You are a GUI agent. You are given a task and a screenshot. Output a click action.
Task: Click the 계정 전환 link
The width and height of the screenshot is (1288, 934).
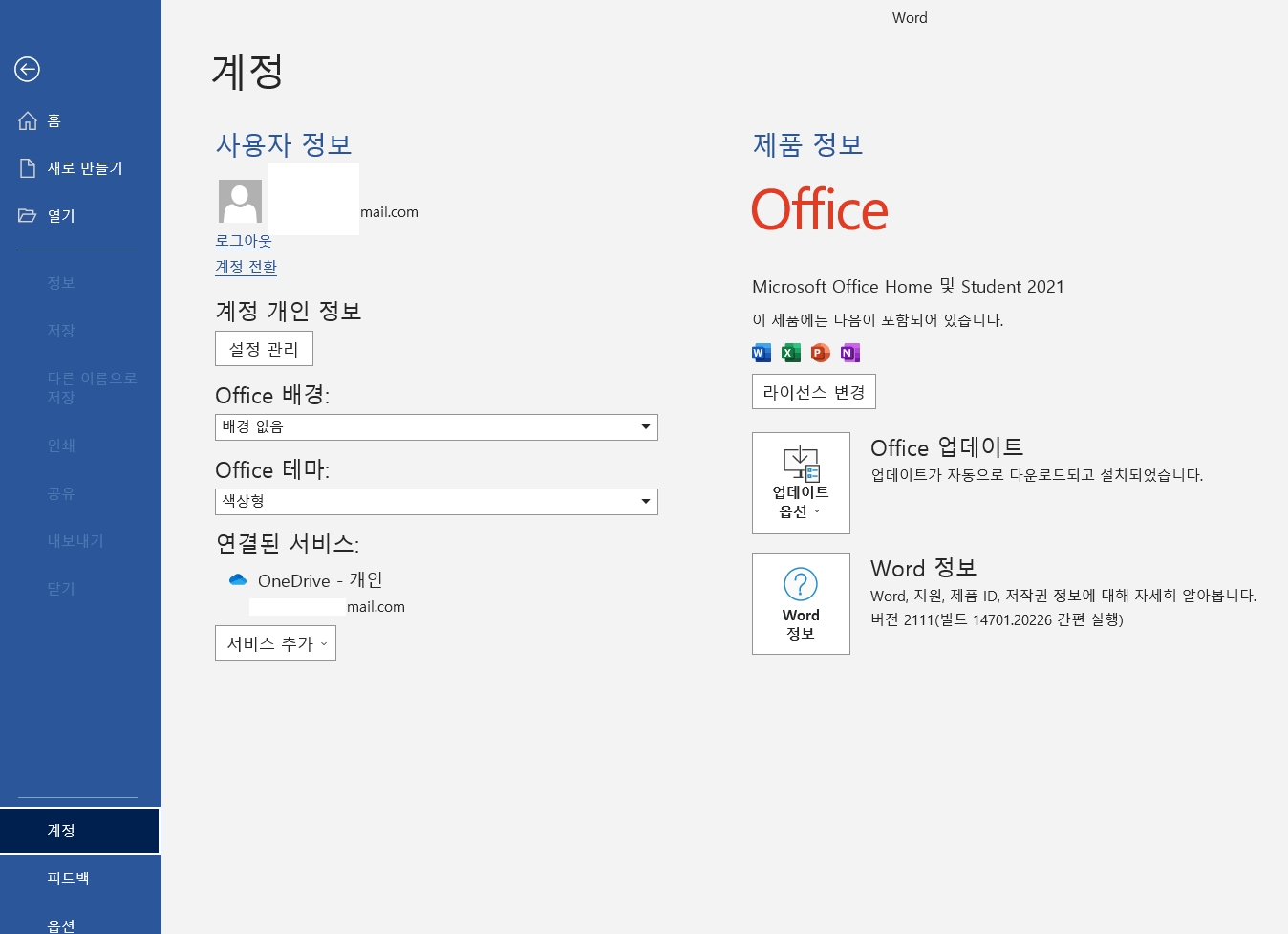246,267
